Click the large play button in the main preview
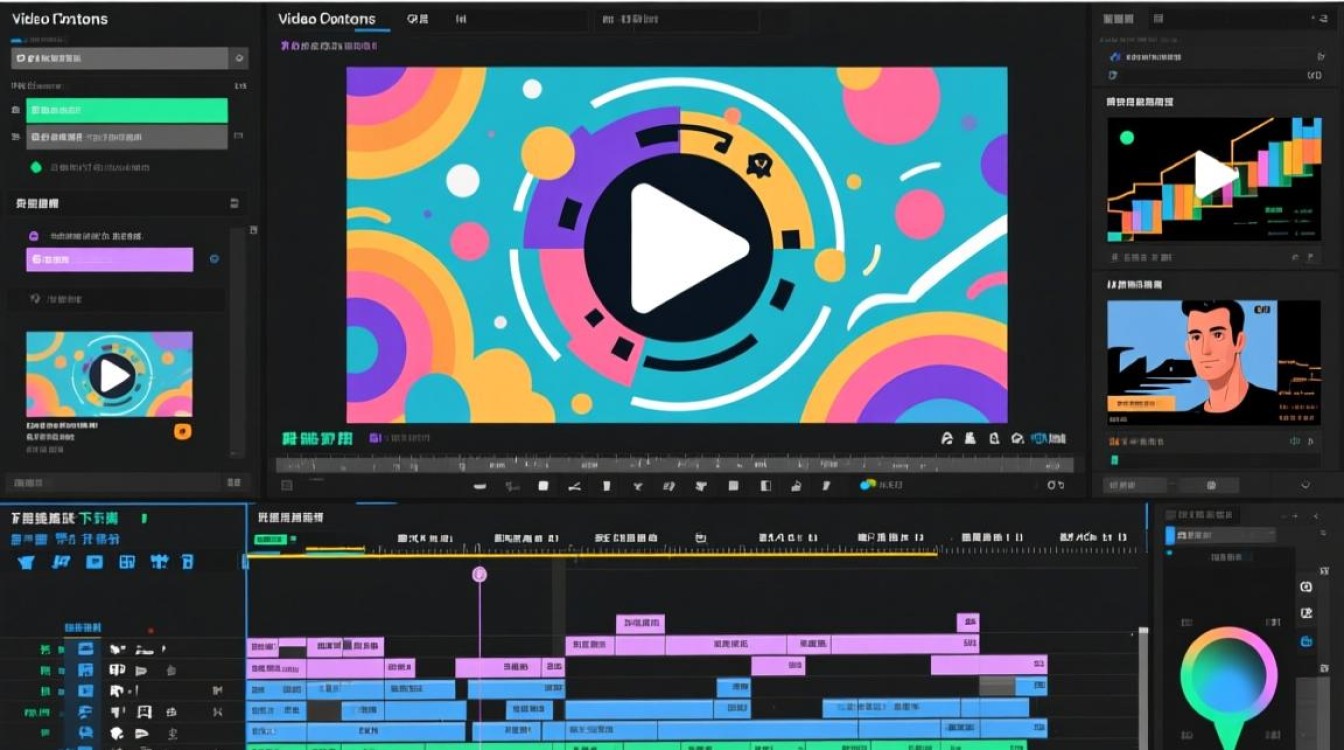Viewport: 1344px width, 750px height. pyautogui.click(x=678, y=248)
